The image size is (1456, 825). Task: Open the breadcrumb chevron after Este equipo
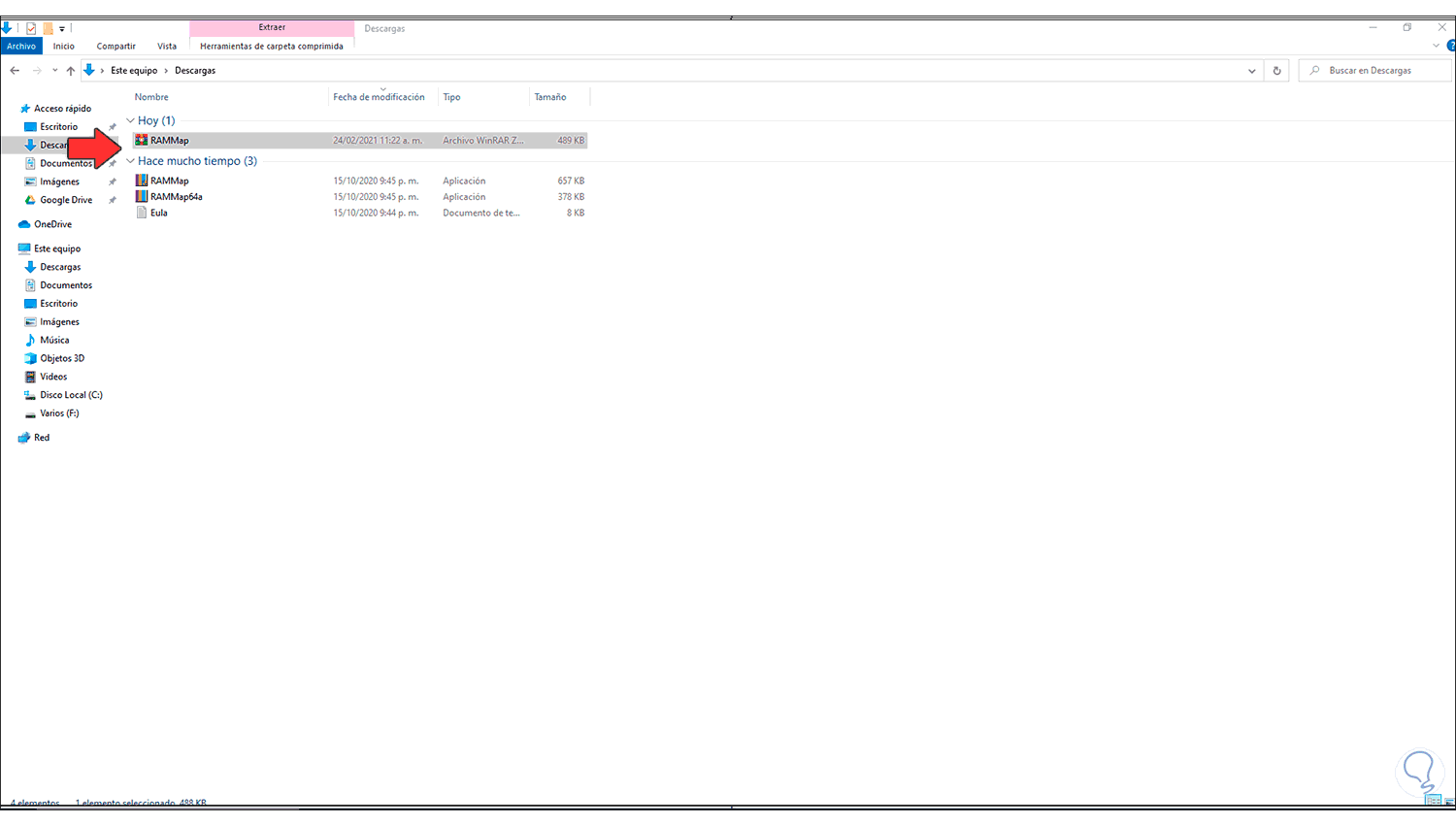pyautogui.click(x=166, y=71)
